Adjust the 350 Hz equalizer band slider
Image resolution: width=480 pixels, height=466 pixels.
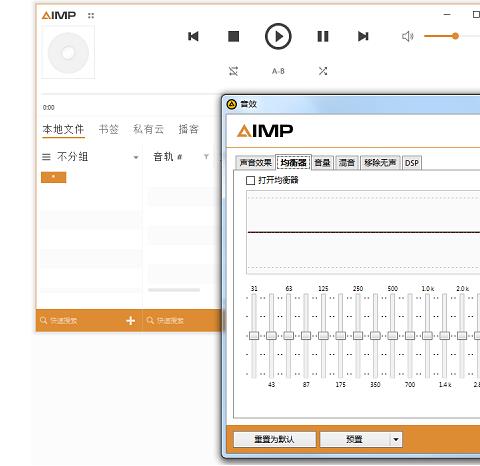375,335
